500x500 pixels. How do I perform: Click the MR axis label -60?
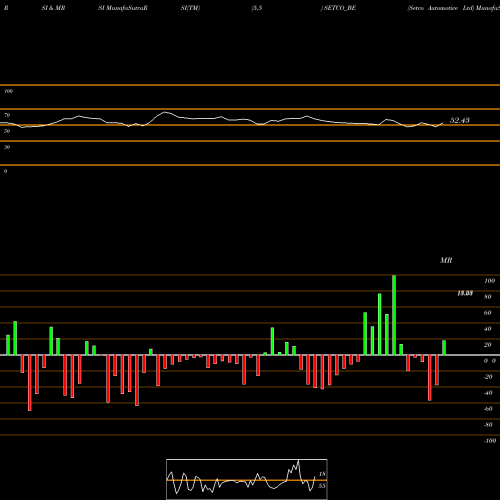pyautogui.click(x=488, y=409)
